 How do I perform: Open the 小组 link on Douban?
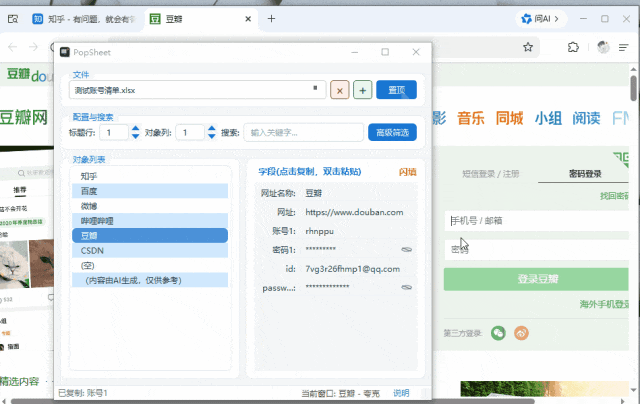click(548, 118)
